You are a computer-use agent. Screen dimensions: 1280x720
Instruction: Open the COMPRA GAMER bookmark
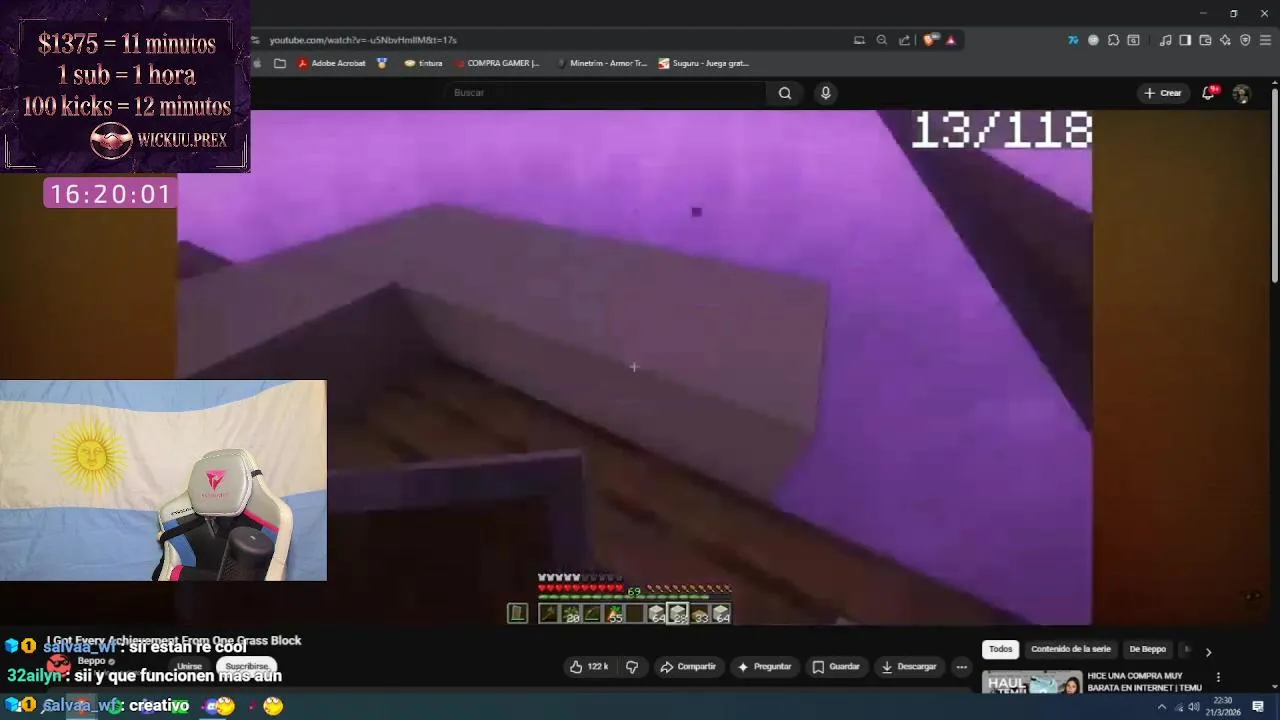[496, 63]
